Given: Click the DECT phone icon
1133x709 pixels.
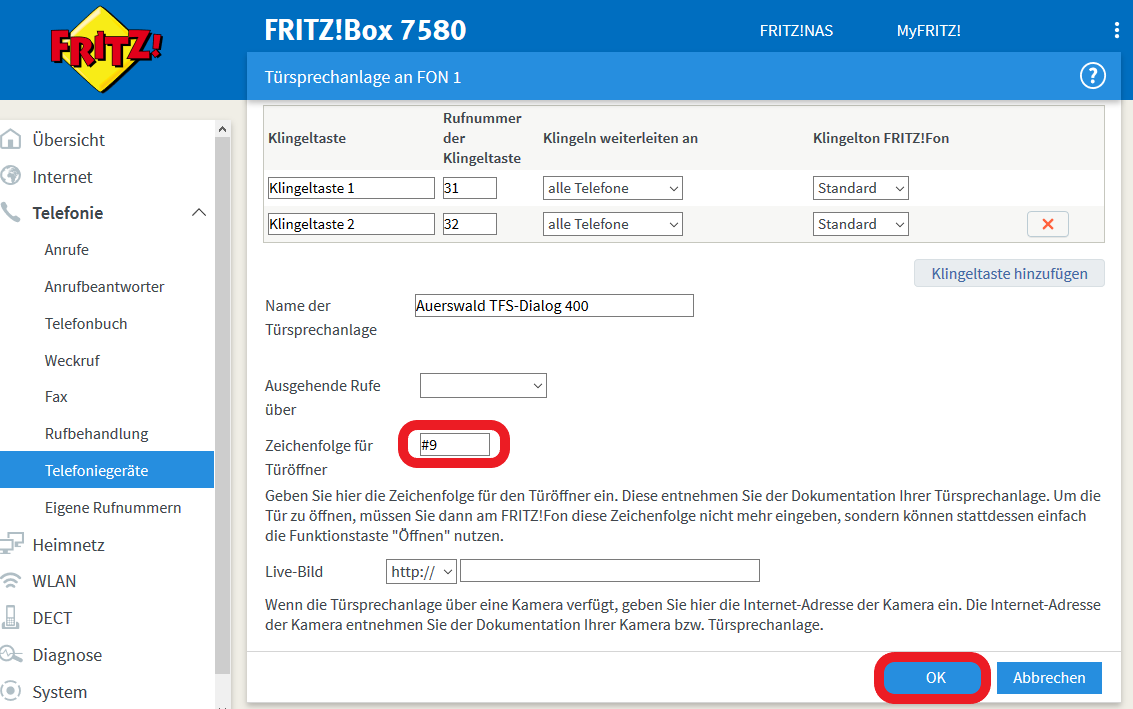Looking at the screenshot, I should [x=12, y=618].
